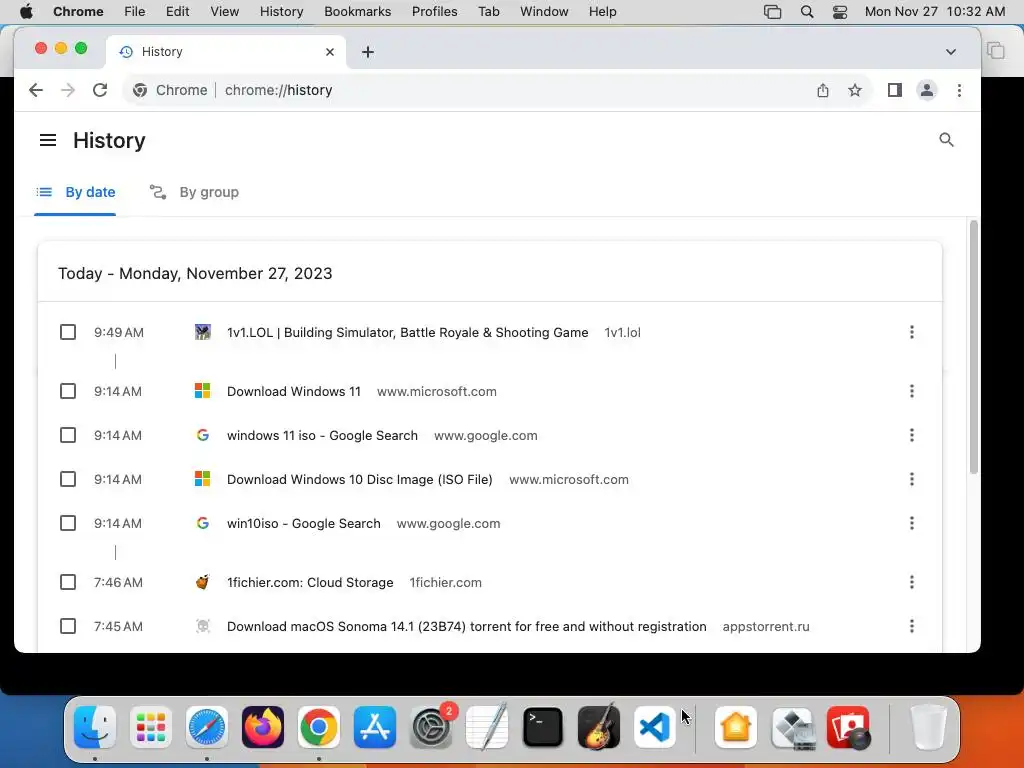Open the macOS Sonoma 14.1 torrent link

pos(466,626)
